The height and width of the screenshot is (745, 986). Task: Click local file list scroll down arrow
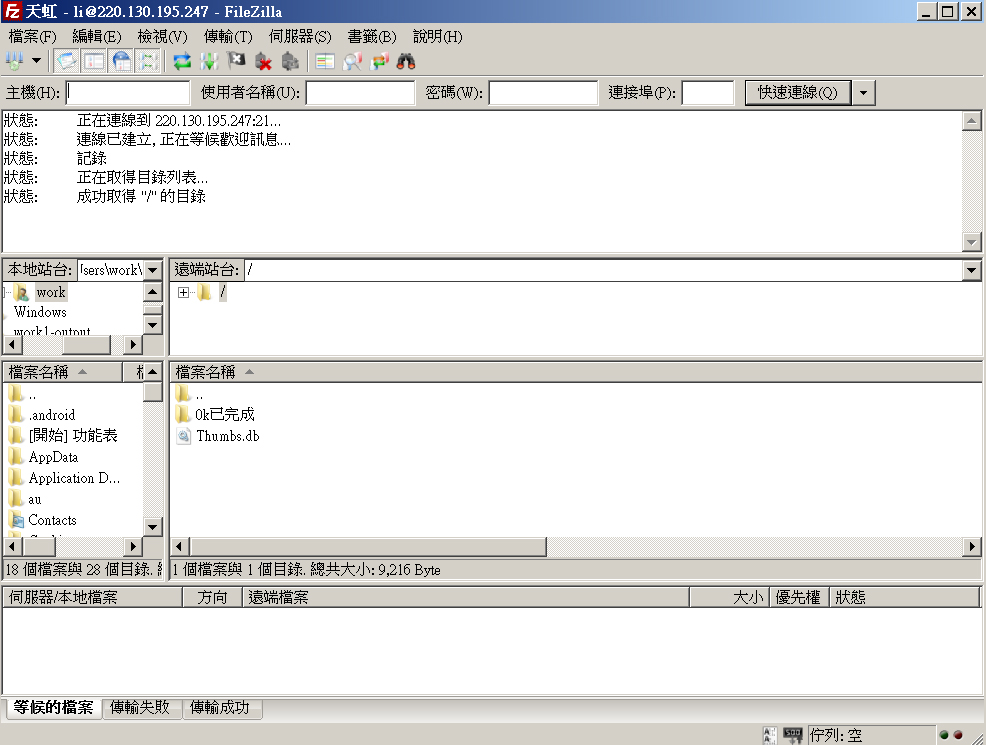click(x=153, y=526)
